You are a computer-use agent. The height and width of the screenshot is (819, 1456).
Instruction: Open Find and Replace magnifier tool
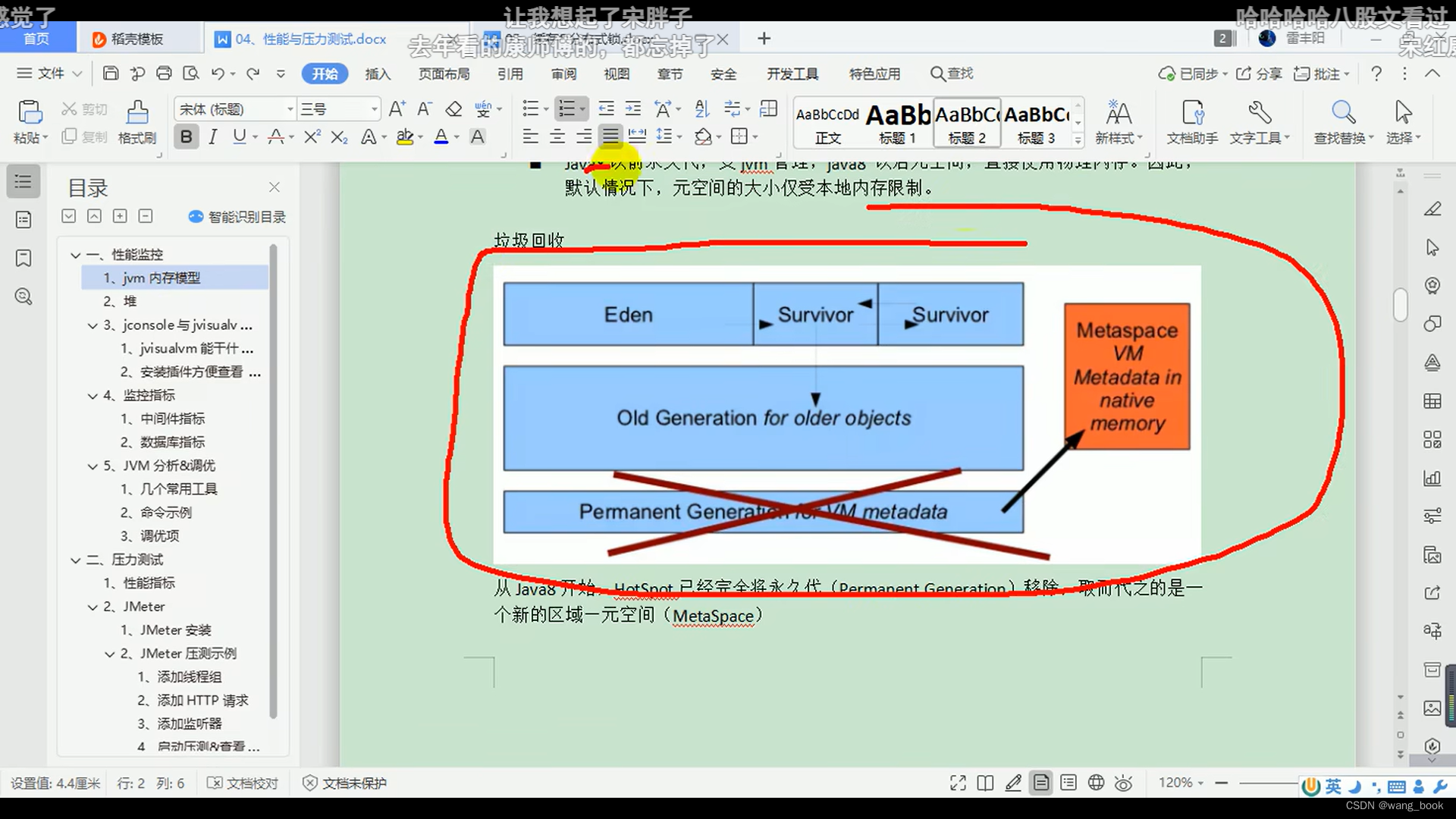click(x=1344, y=114)
